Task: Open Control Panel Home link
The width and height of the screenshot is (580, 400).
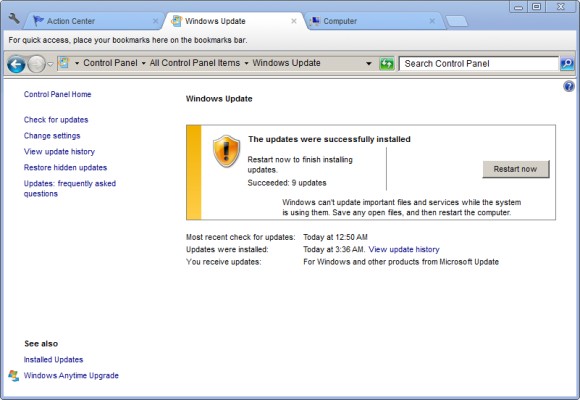Action: coord(57,94)
